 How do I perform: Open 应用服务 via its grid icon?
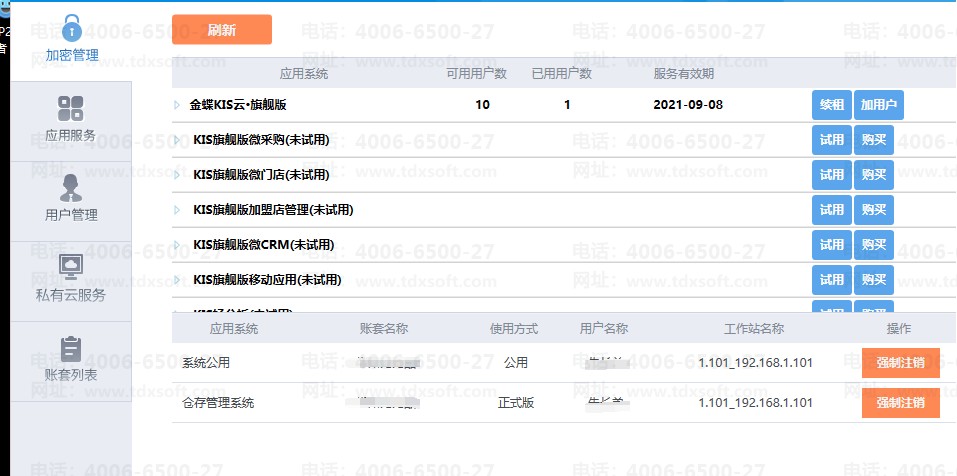coord(71,108)
